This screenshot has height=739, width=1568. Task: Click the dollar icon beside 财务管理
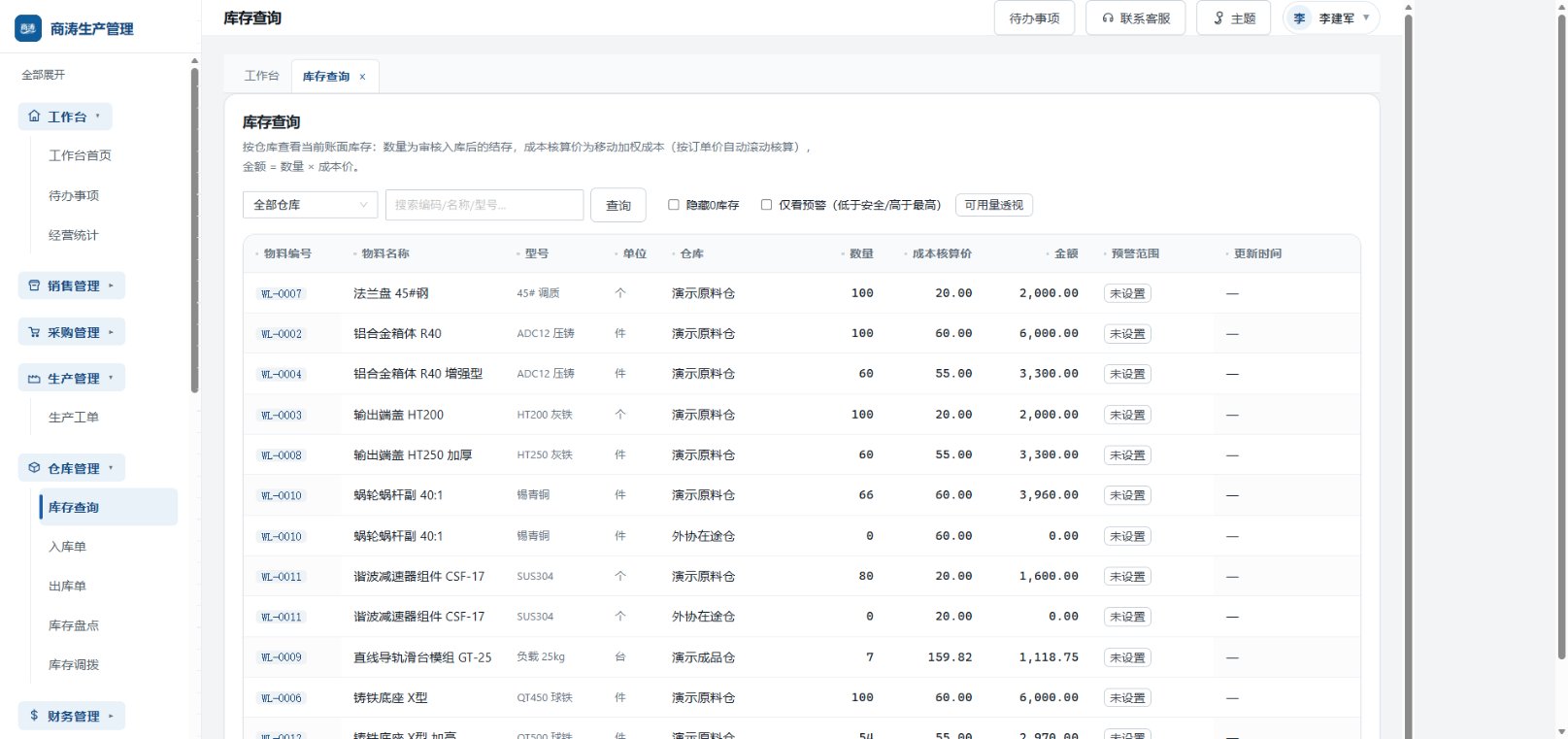point(34,716)
